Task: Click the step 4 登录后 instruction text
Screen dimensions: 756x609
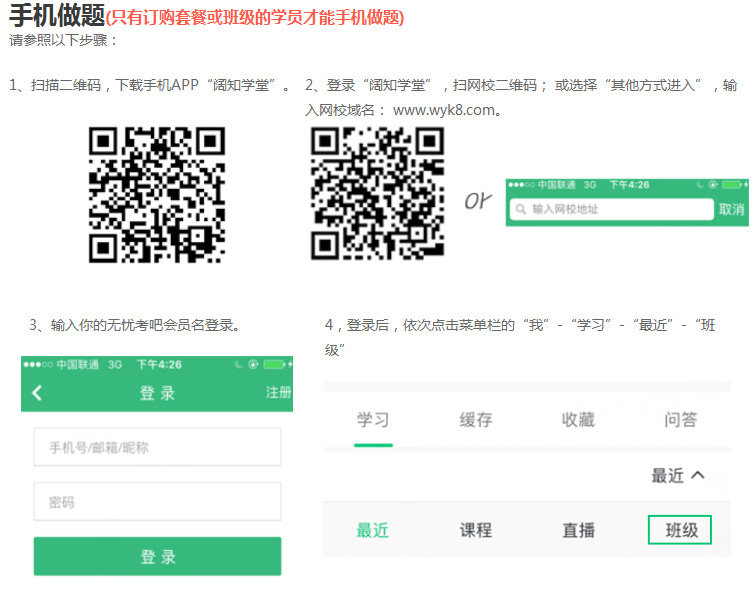Action: (520, 338)
